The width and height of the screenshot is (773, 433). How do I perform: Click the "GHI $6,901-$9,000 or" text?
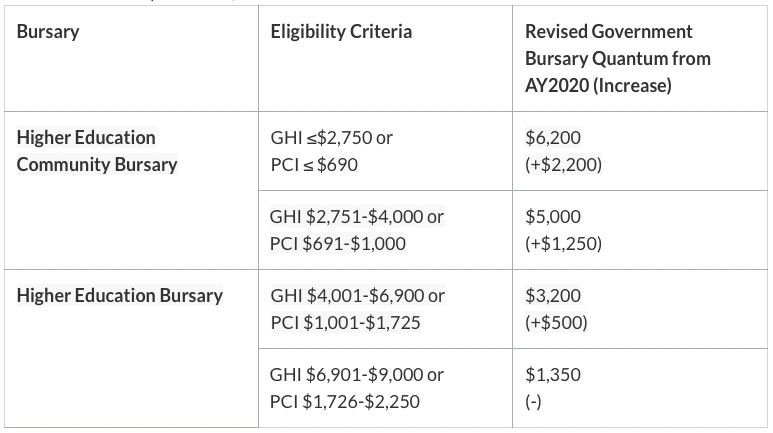357,375
